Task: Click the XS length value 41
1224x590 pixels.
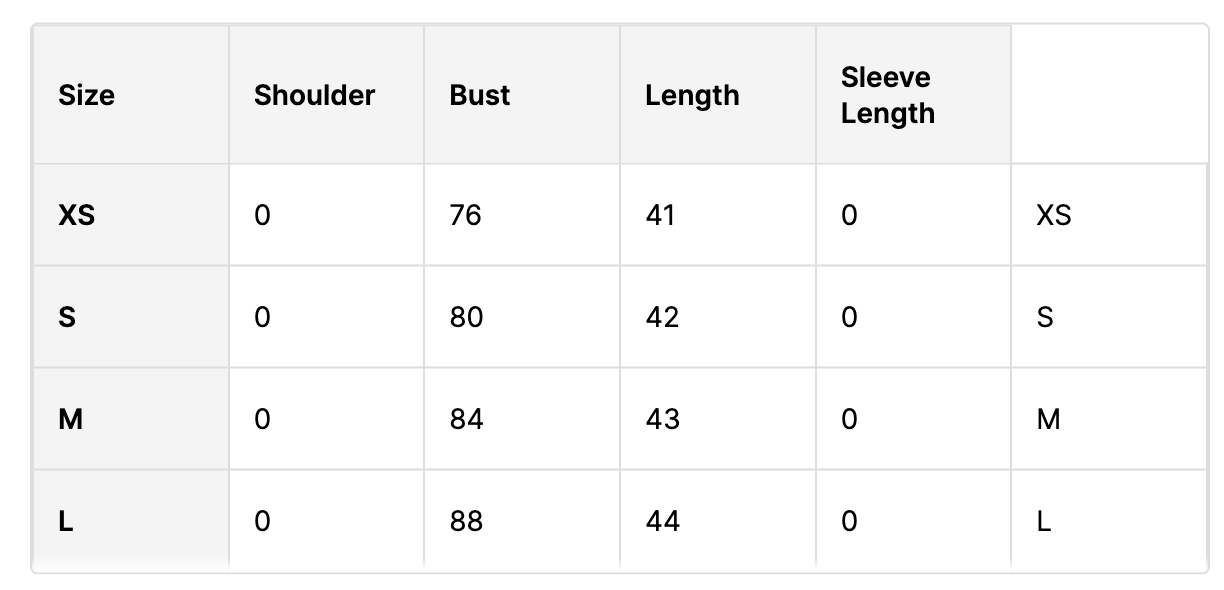Action: coord(660,215)
